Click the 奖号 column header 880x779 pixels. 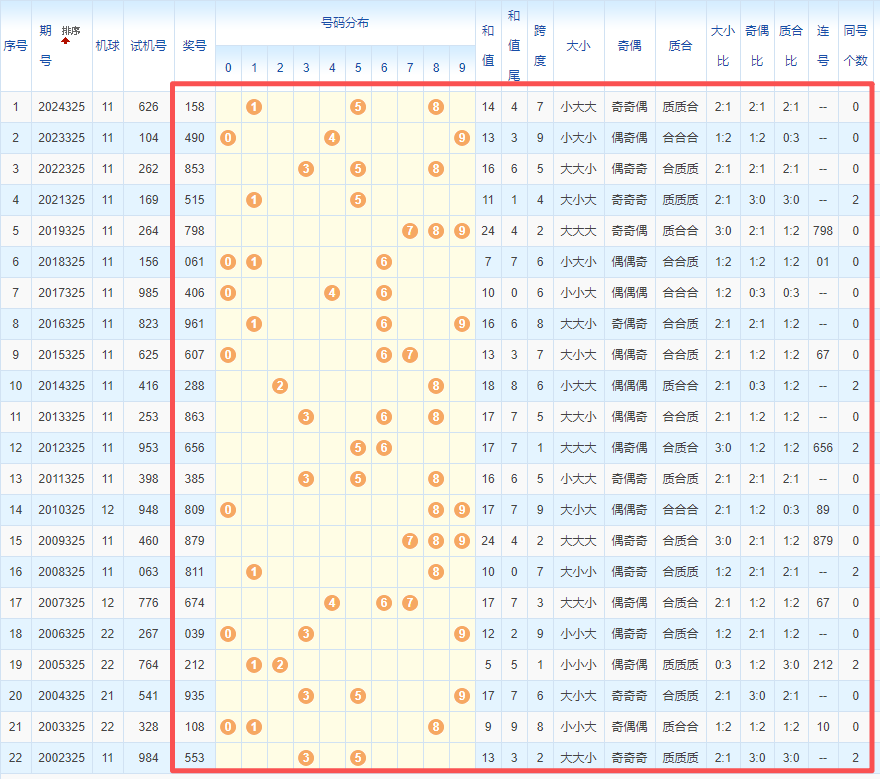point(195,46)
